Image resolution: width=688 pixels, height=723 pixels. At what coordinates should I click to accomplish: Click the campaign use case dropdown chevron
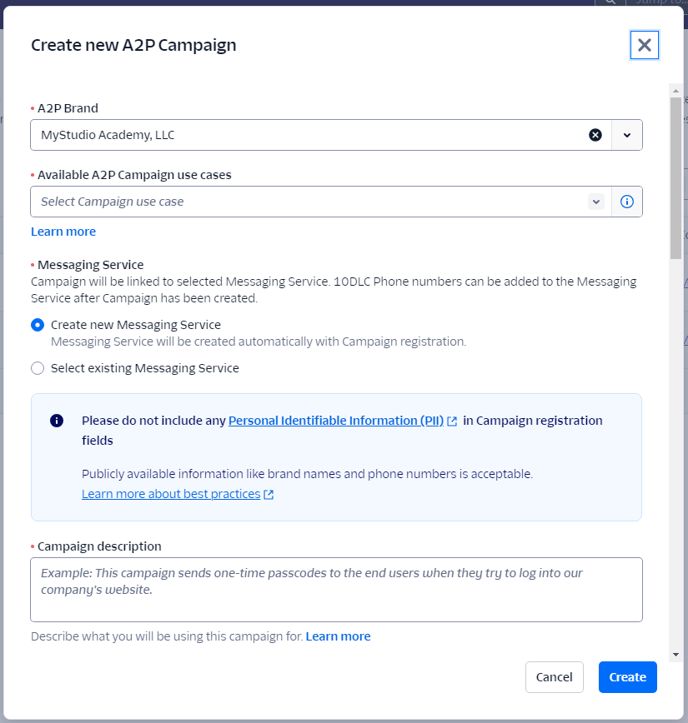point(596,201)
